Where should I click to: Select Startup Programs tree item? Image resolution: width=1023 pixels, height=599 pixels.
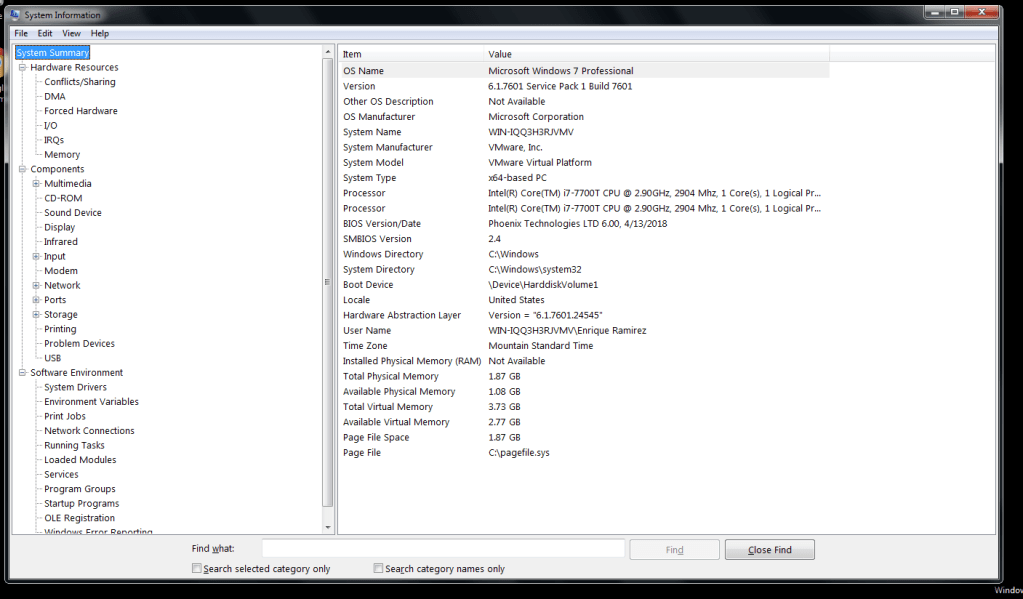tap(82, 504)
